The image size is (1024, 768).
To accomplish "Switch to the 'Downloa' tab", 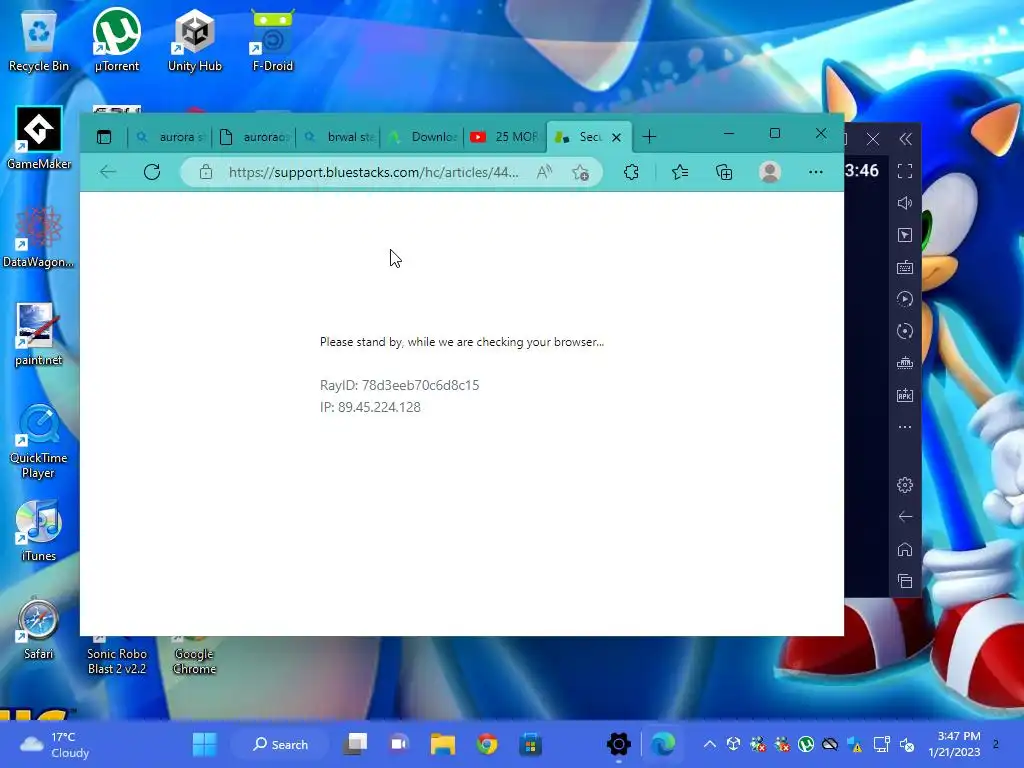I will pos(423,136).
